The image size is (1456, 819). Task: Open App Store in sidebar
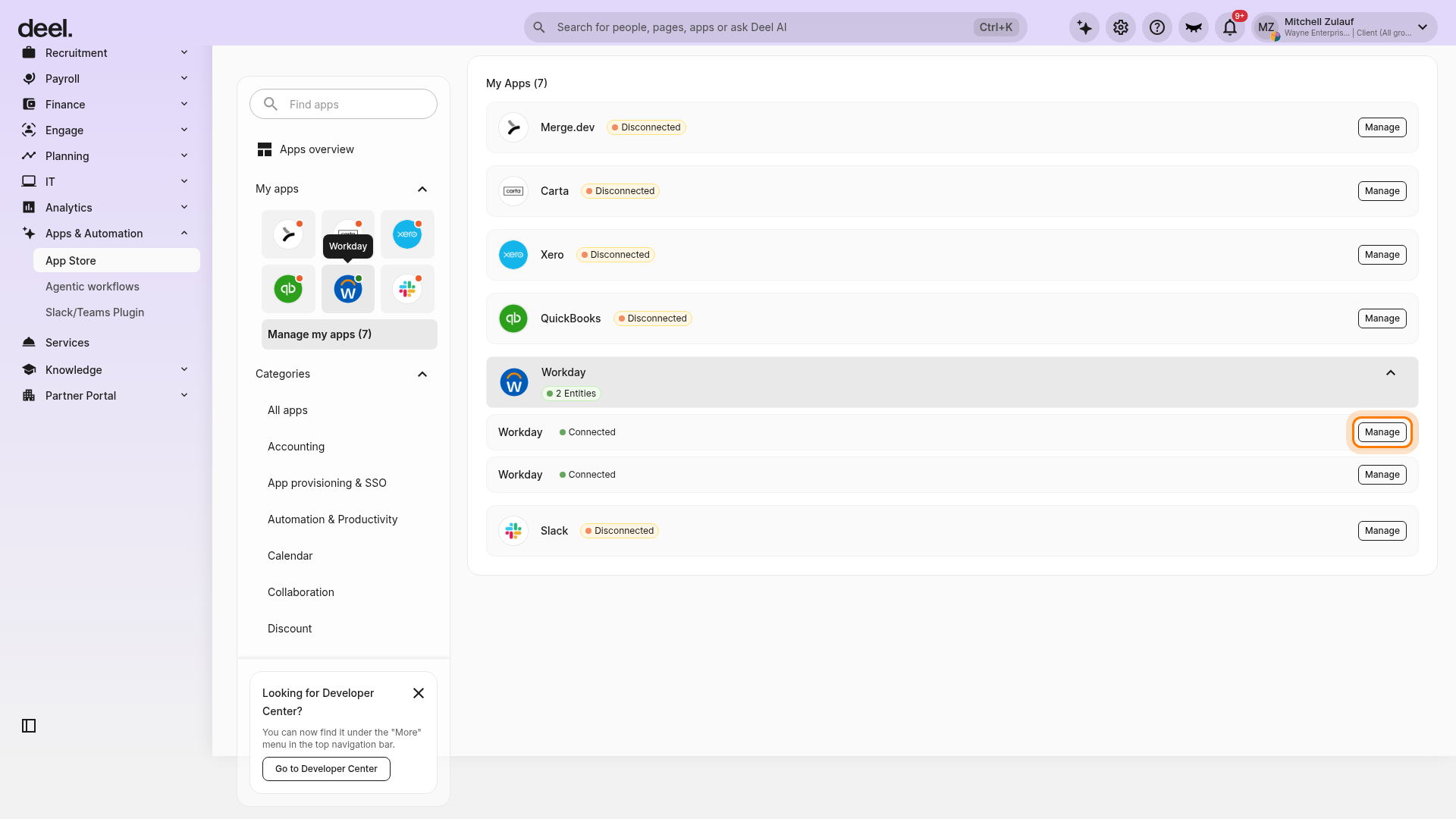(117, 260)
